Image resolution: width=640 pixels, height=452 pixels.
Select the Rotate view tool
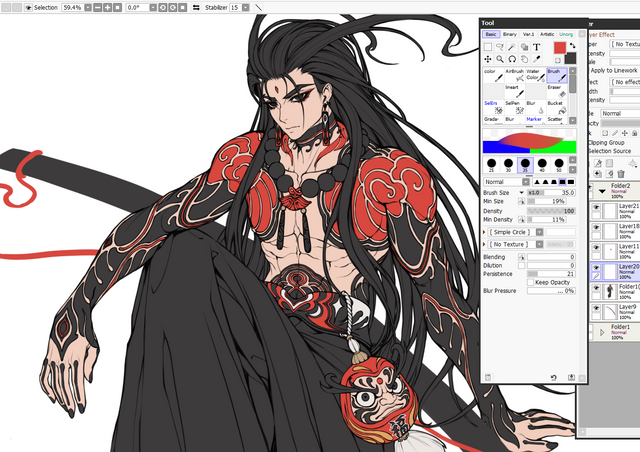(x=512, y=59)
